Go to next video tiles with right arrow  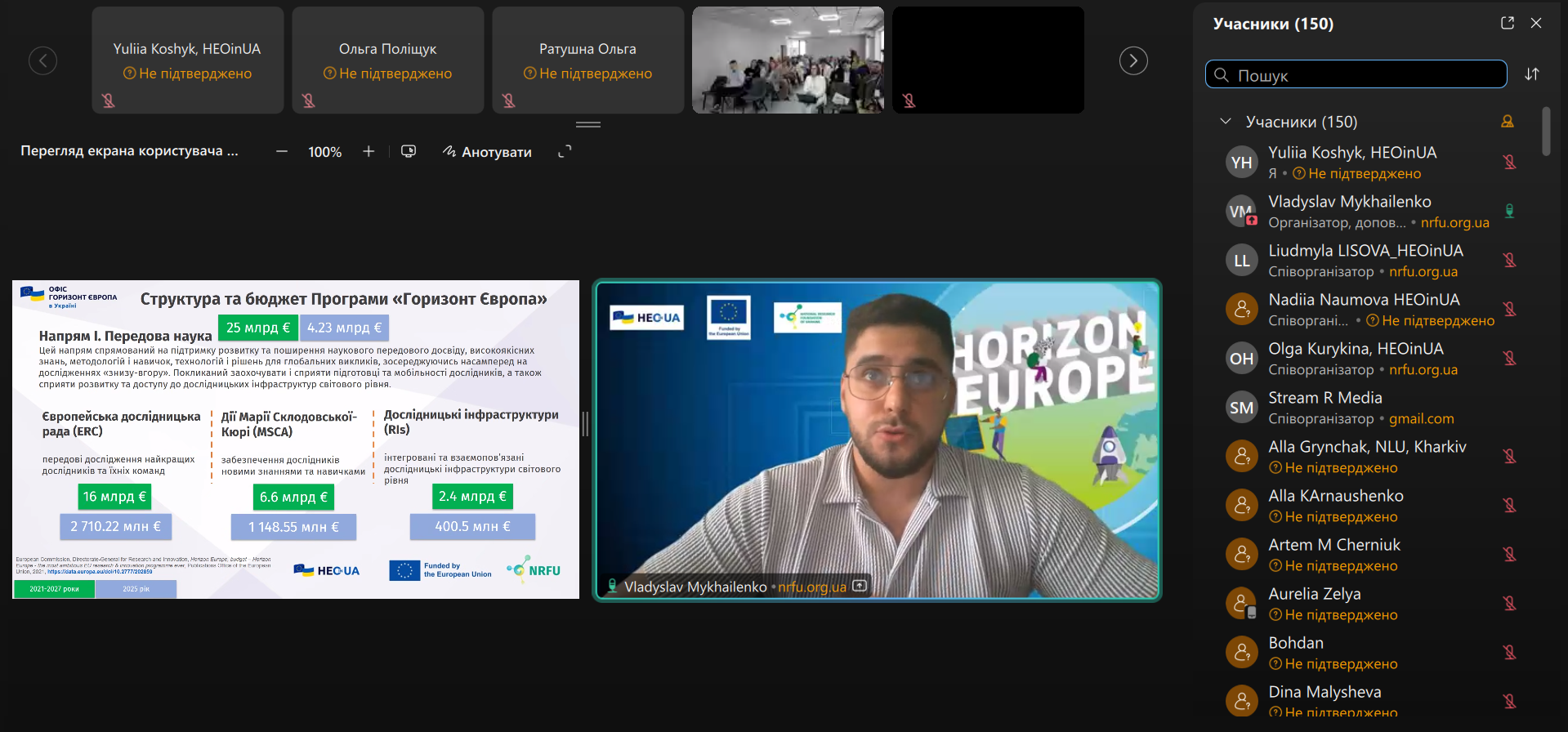[x=1133, y=60]
